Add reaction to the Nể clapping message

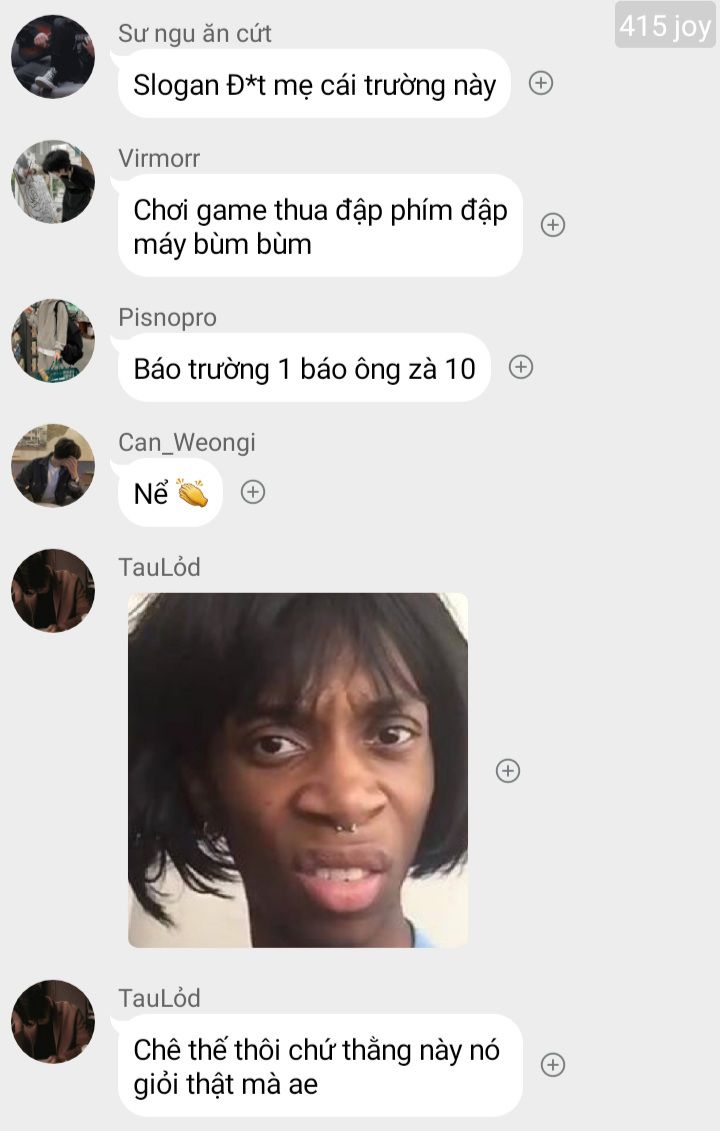[x=253, y=492]
